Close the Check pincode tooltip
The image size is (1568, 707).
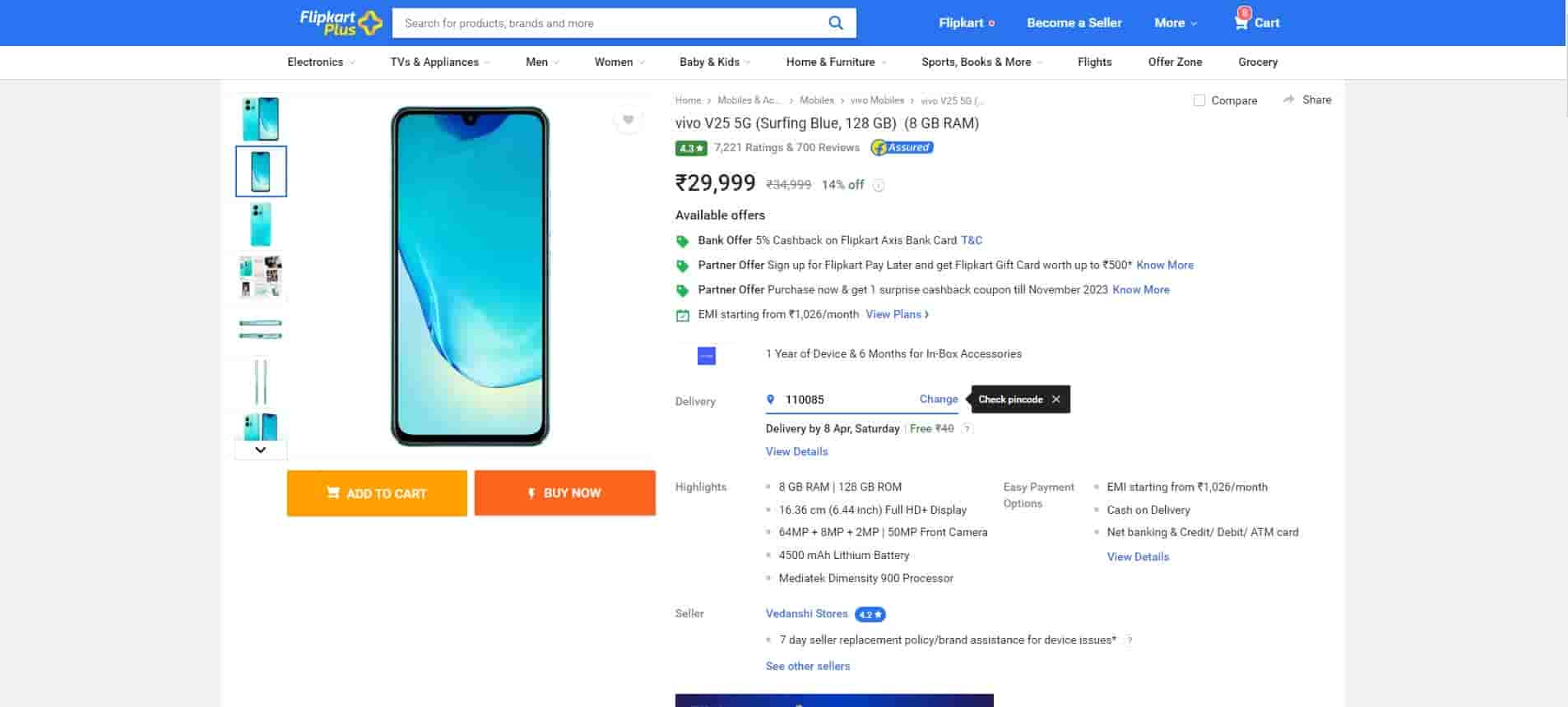click(1055, 400)
